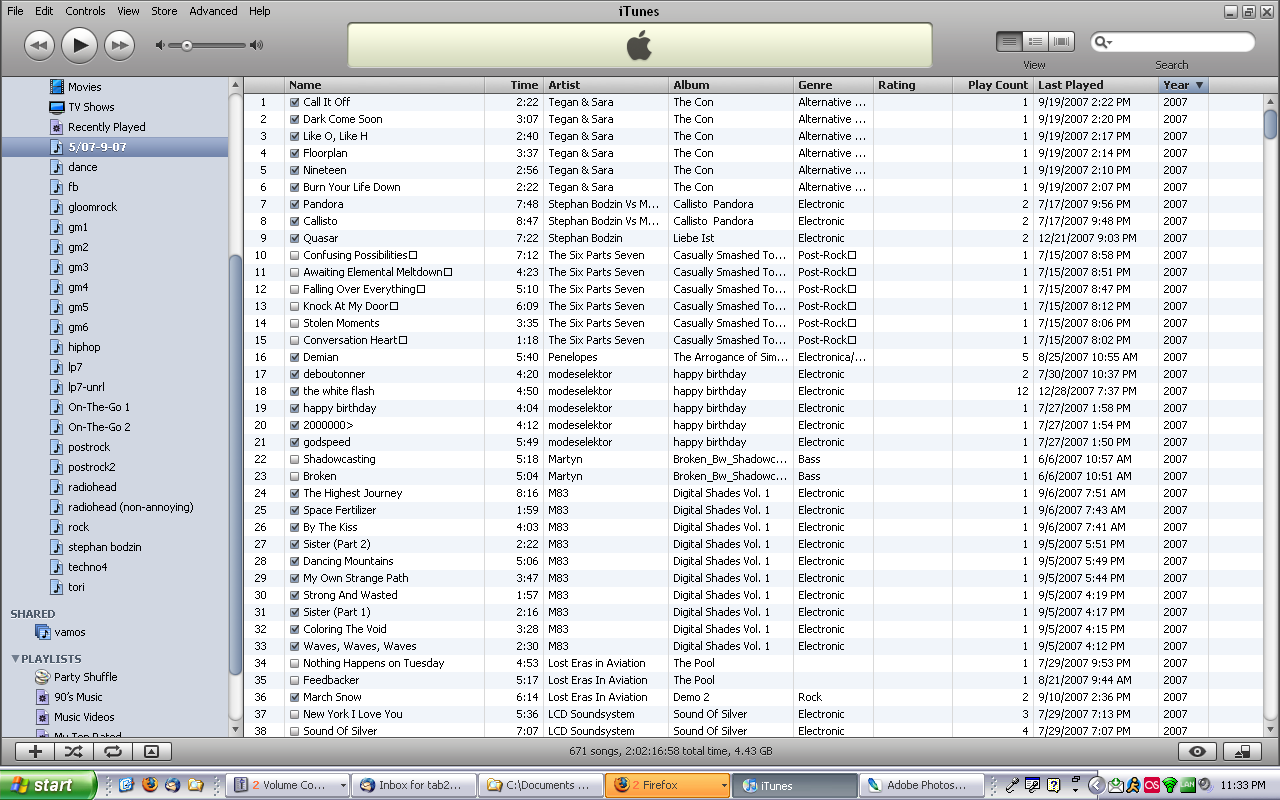The width and height of the screenshot is (1280, 800).
Task: Select the stephan bodzin playlist
Action: 104,547
